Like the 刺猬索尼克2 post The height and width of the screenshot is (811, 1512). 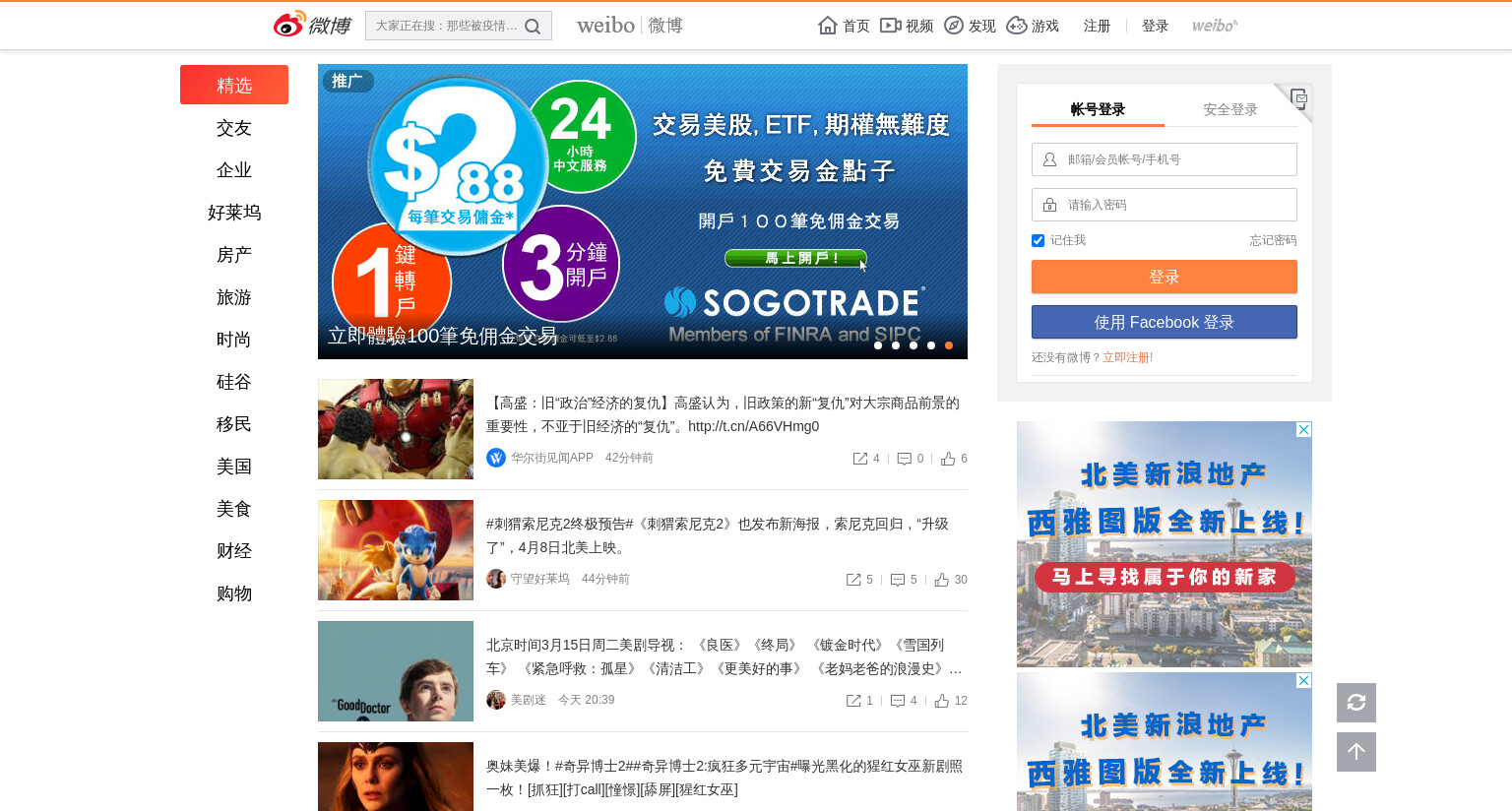[942, 580]
